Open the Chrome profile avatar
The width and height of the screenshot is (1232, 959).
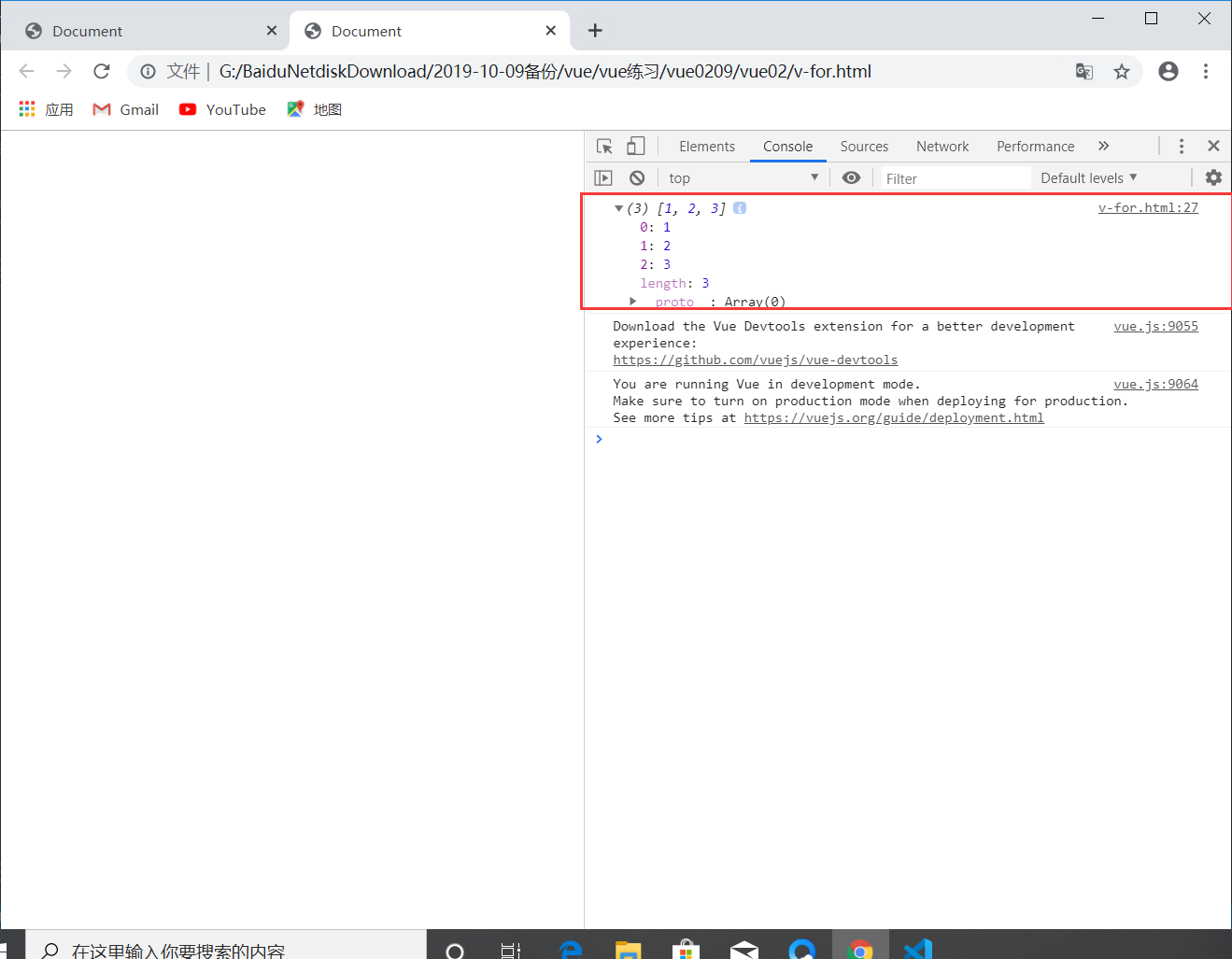pyautogui.click(x=1168, y=71)
